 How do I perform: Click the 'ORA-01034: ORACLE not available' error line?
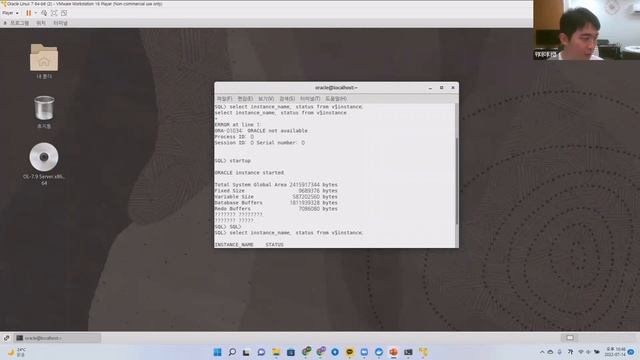(261, 131)
